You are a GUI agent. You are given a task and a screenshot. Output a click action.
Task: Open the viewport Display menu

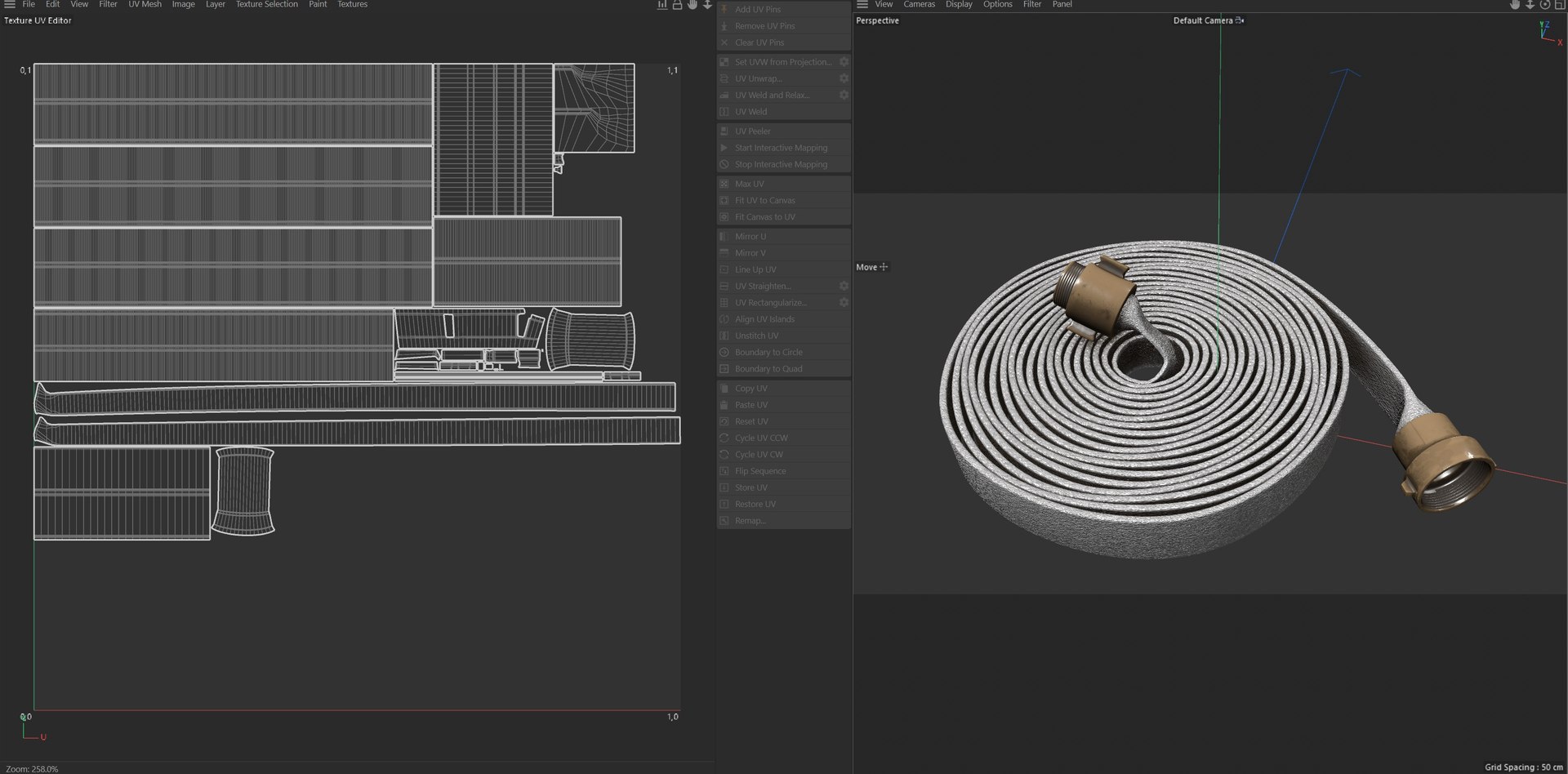click(x=959, y=4)
